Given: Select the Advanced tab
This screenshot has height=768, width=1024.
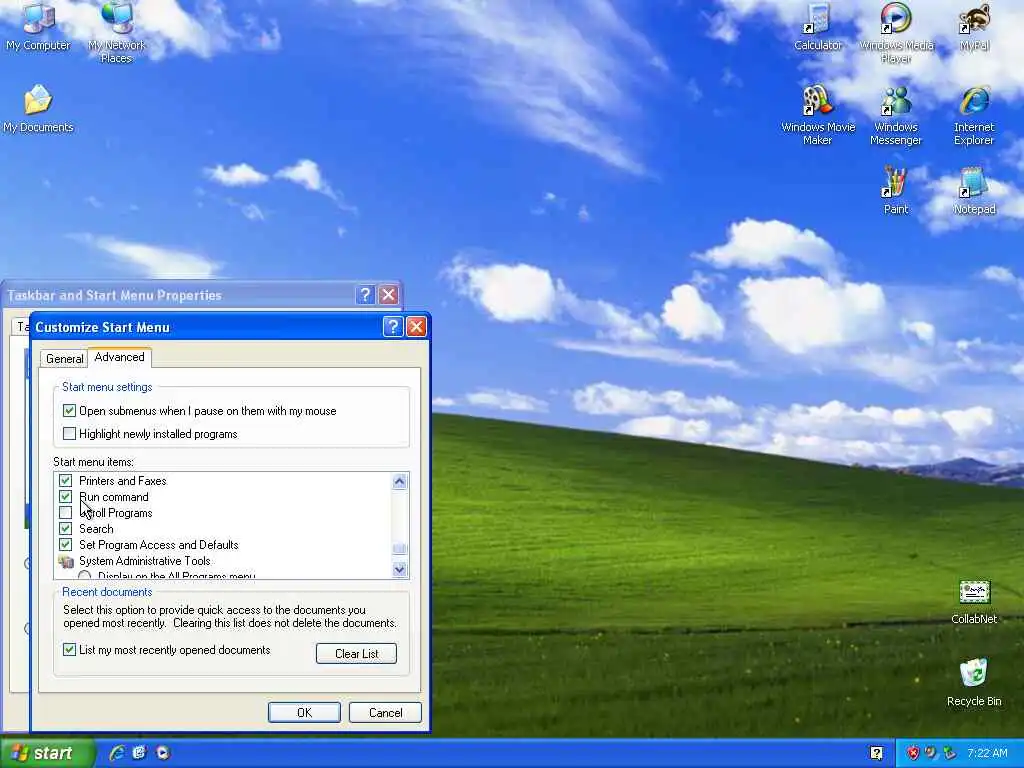Looking at the screenshot, I should [x=120, y=357].
